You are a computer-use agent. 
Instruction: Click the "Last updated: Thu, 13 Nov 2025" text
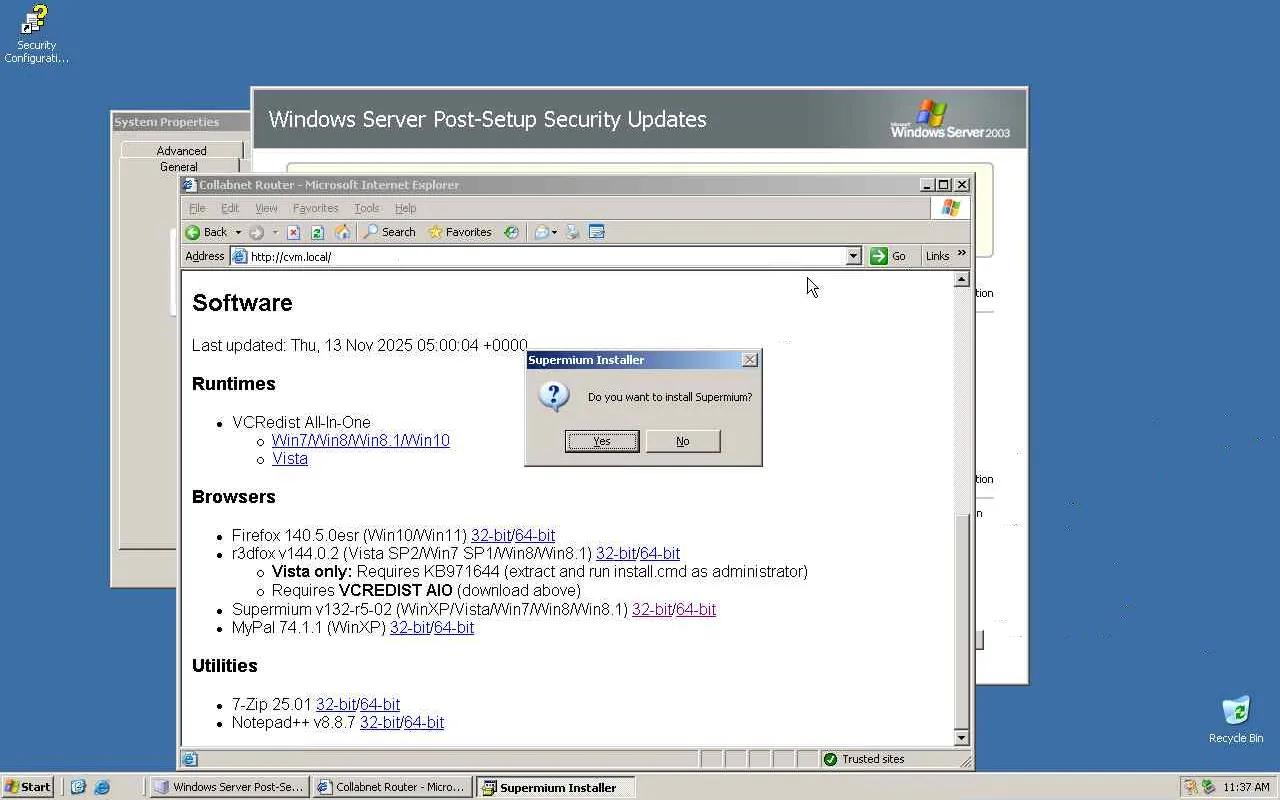point(359,346)
